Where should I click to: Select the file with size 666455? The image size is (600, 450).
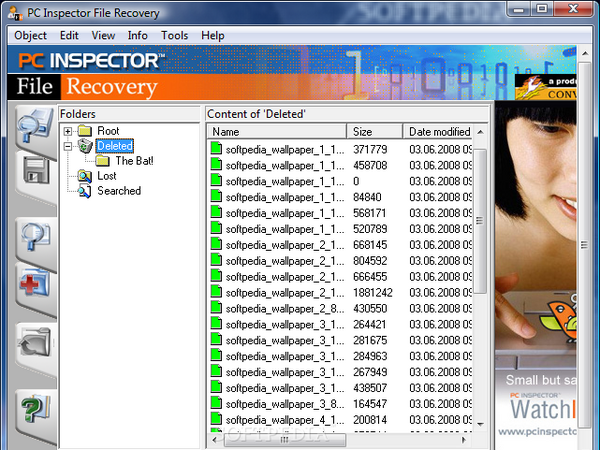(341, 276)
